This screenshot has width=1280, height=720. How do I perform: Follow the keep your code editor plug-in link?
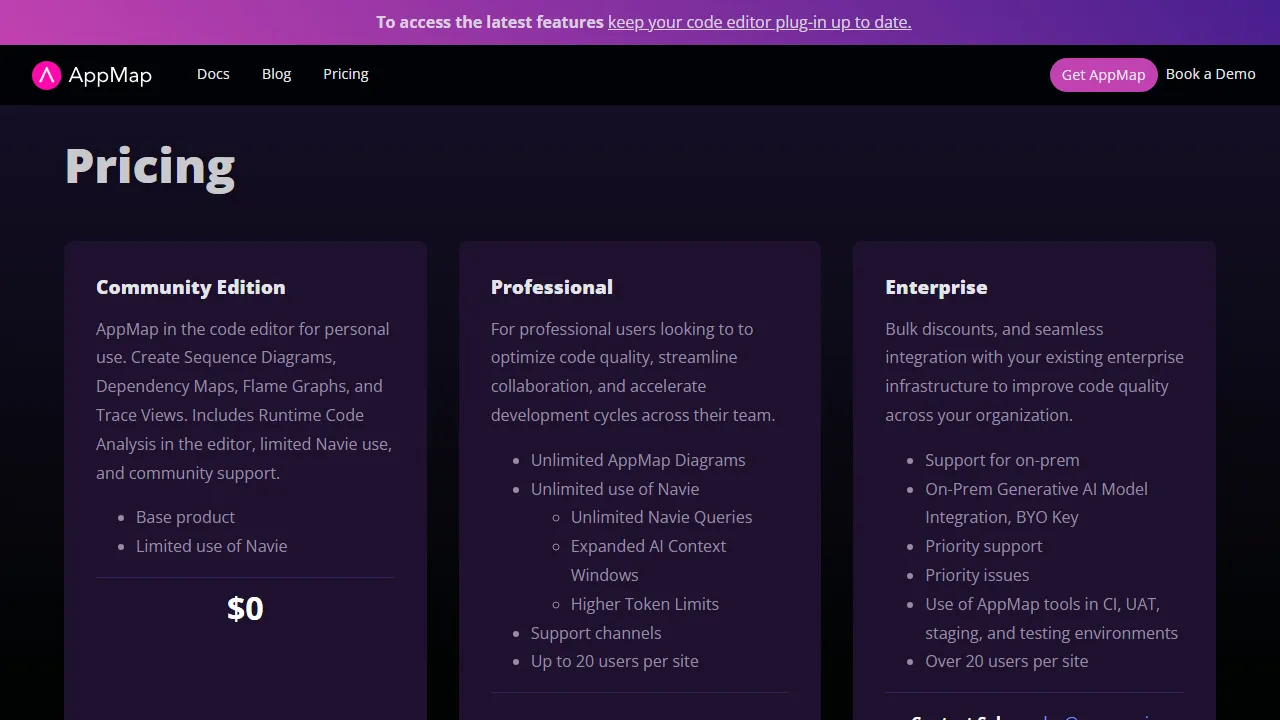[x=760, y=22]
